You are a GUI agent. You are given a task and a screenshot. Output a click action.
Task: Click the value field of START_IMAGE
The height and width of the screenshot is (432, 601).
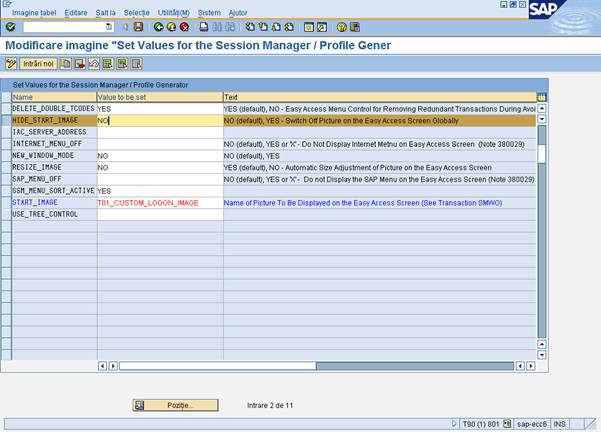coord(160,202)
